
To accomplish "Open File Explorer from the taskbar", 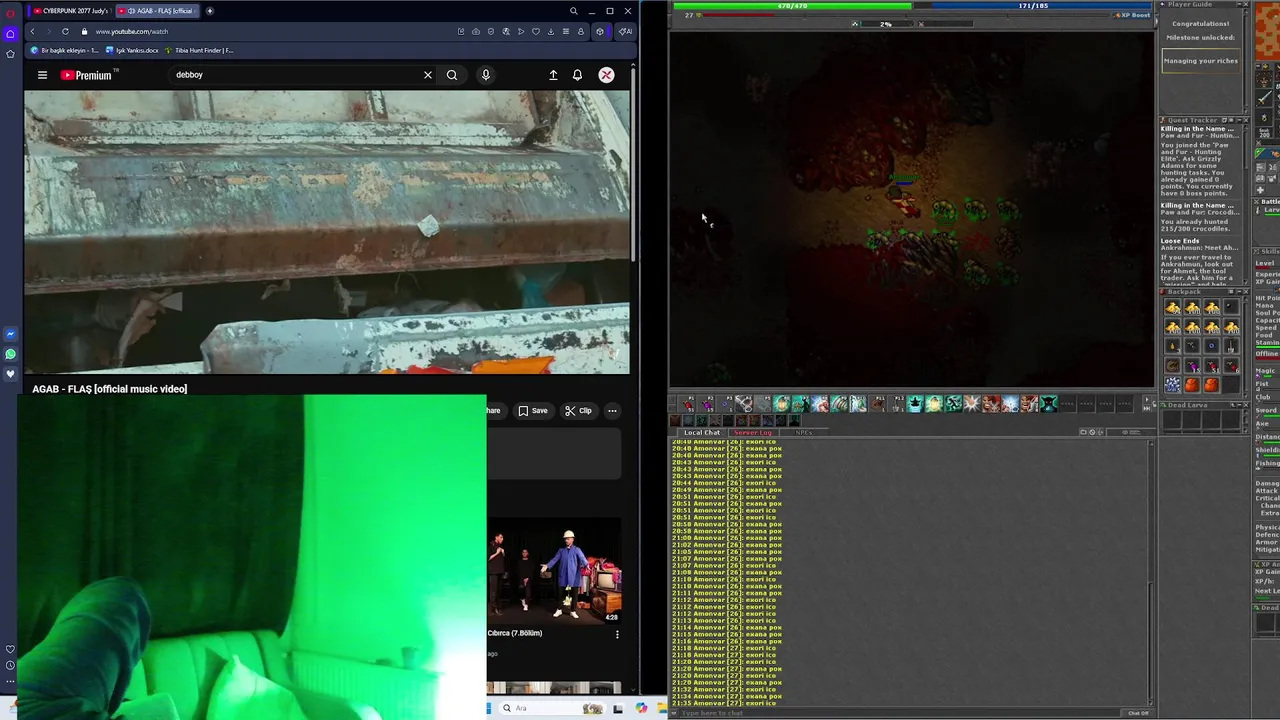I will tap(662, 708).
